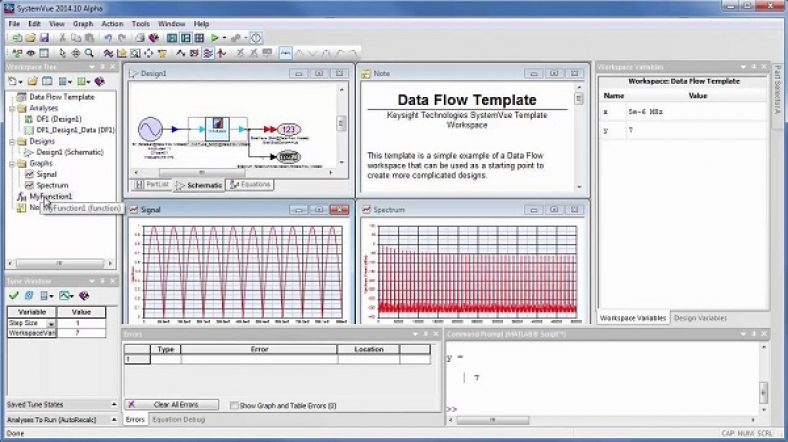The width and height of the screenshot is (788, 442).
Task: Click inside the Command Prompt input area
Action: [x=603, y=379]
